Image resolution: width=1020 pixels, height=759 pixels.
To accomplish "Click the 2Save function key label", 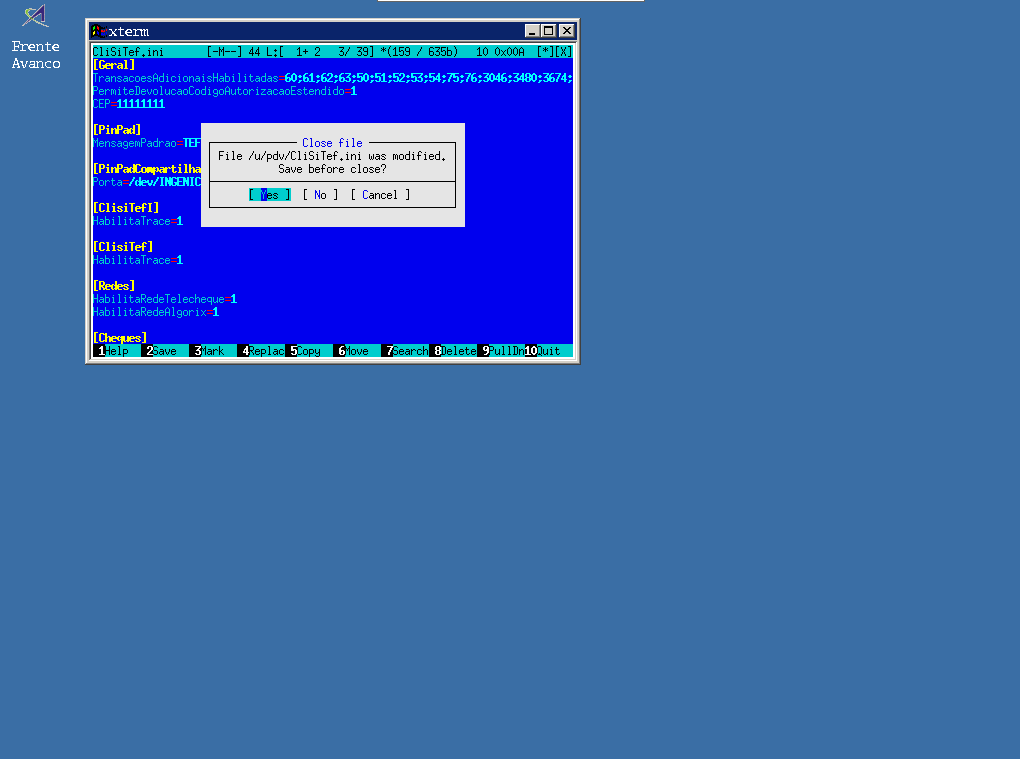I will click(161, 351).
